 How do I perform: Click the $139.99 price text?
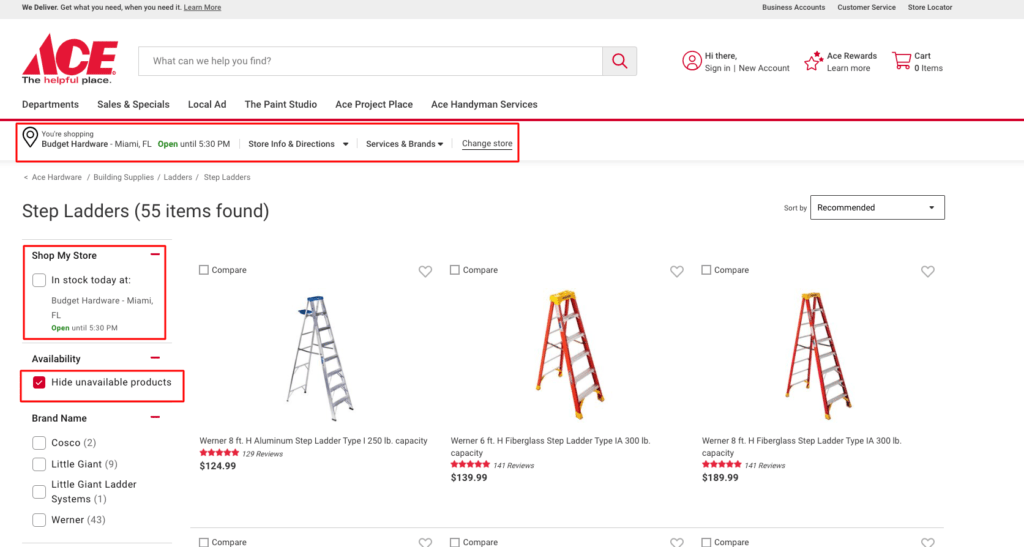pos(469,478)
